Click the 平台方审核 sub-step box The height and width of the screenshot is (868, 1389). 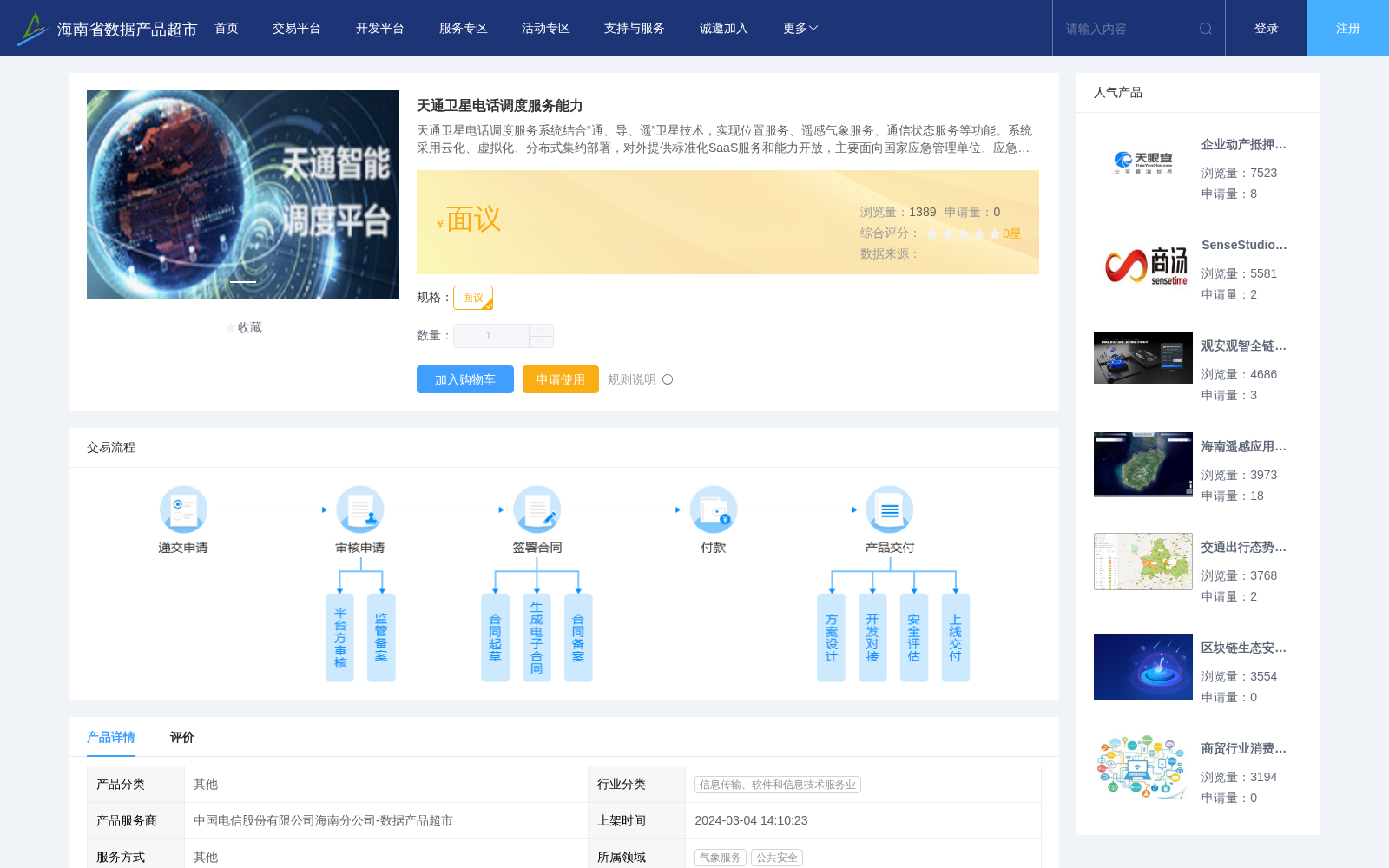[x=339, y=638]
